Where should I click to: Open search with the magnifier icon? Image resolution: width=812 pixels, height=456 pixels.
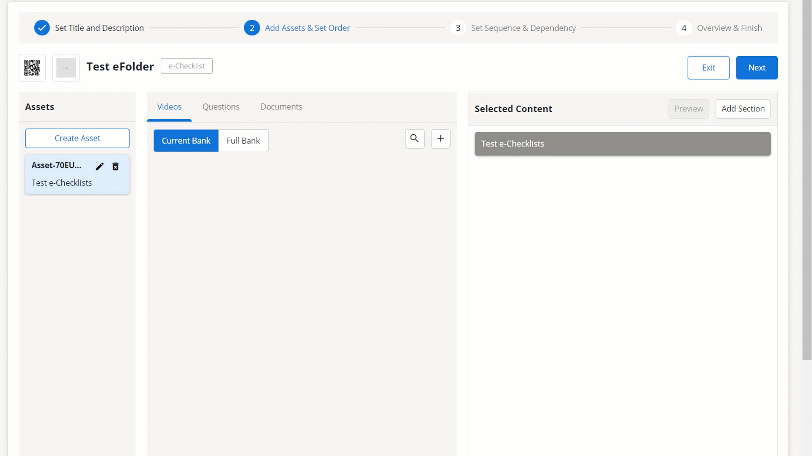[x=415, y=139]
